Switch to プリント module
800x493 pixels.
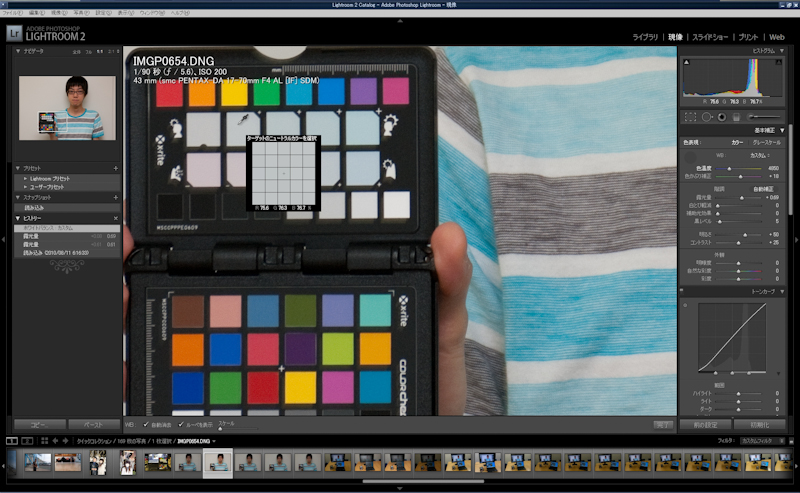coord(748,37)
